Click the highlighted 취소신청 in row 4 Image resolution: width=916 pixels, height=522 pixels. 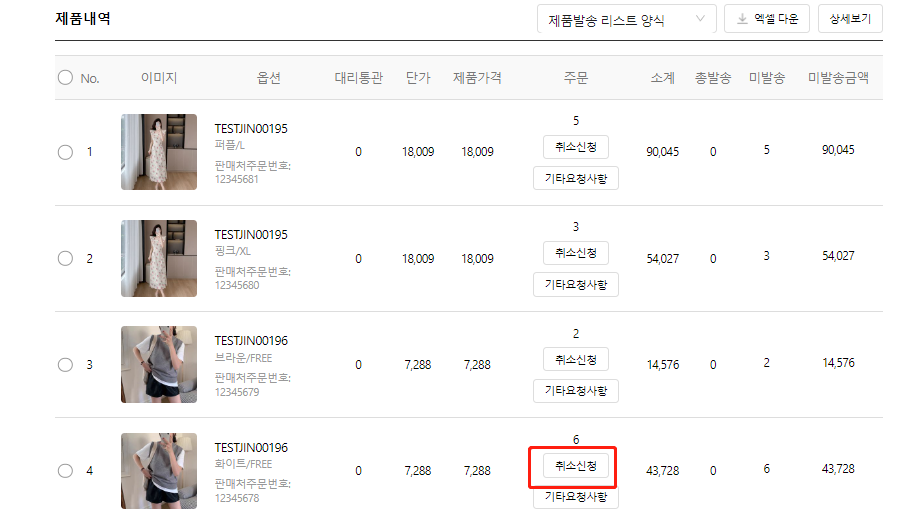(x=575, y=466)
